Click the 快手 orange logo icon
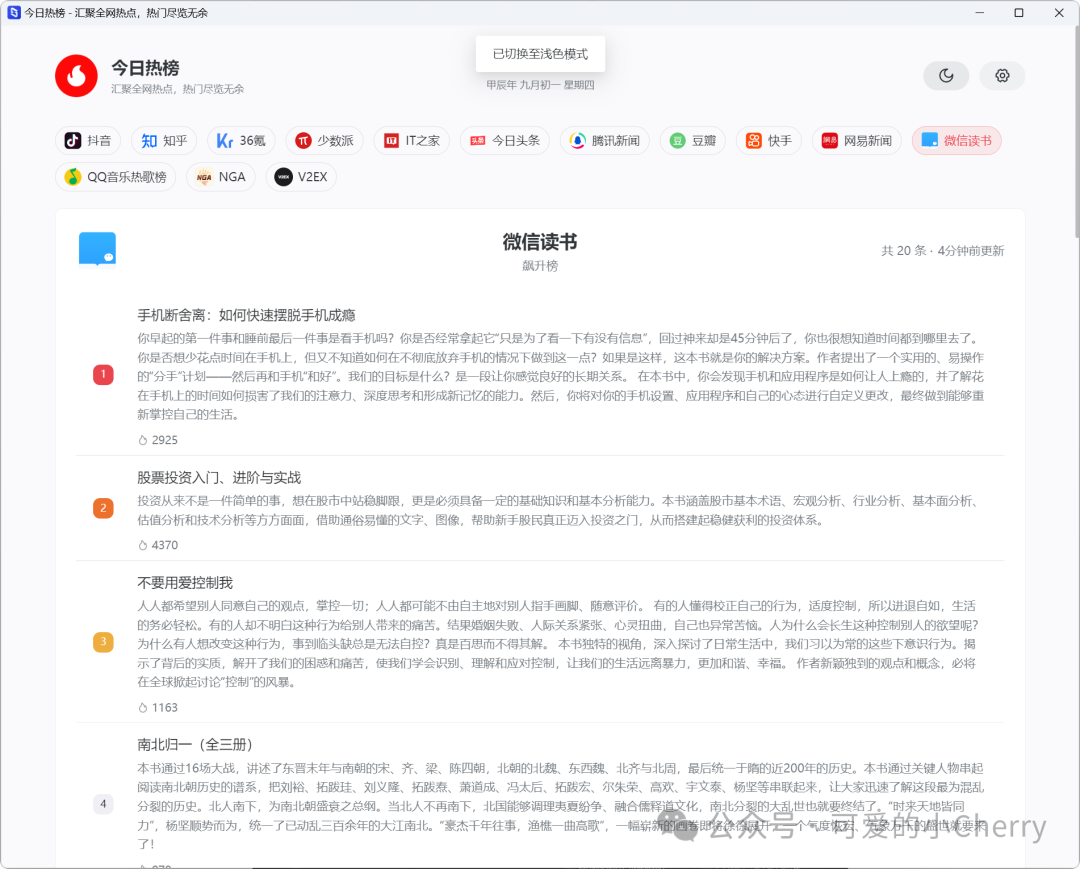The height and width of the screenshot is (869, 1080). point(754,140)
